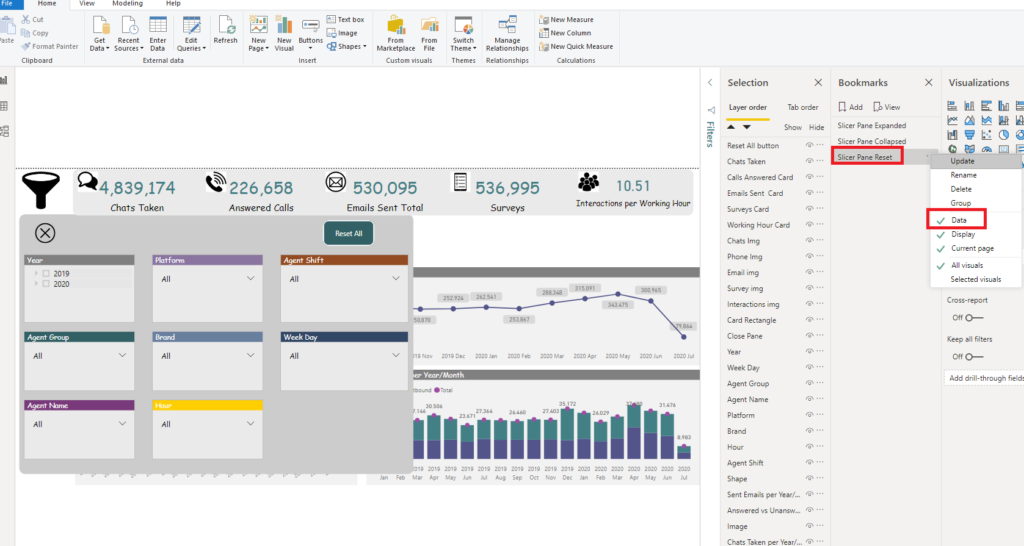This screenshot has width=1024, height=546.
Task: Open the Week Day slicer dropdown
Action: (396, 356)
